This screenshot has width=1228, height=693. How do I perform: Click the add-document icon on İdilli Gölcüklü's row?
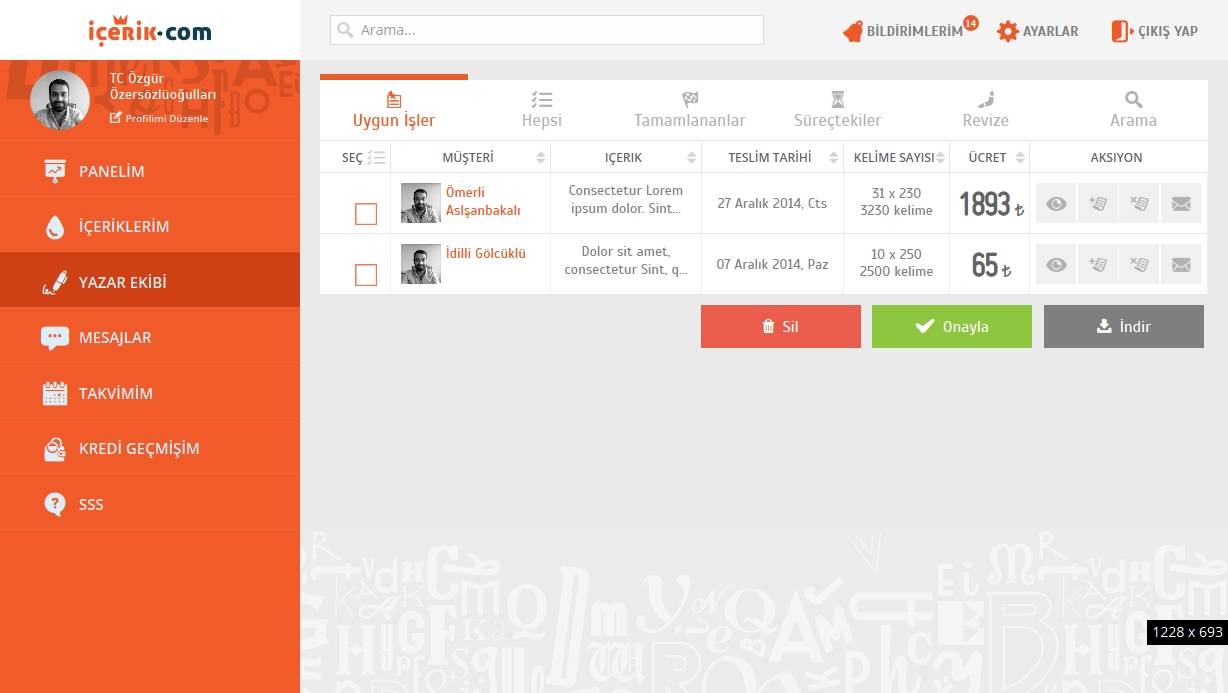click(x=1097, y=263)
